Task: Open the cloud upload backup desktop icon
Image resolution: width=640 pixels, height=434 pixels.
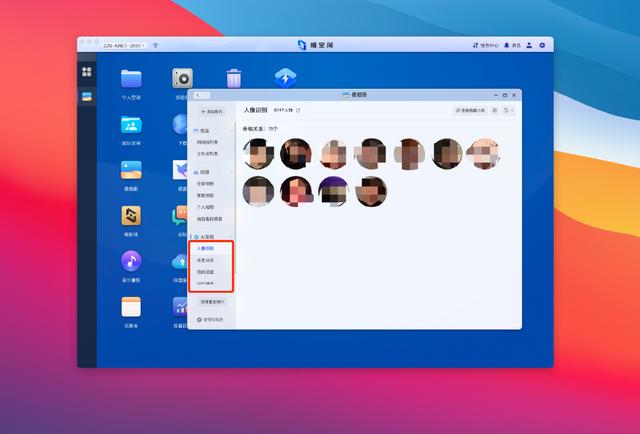Action: point(180,261)
